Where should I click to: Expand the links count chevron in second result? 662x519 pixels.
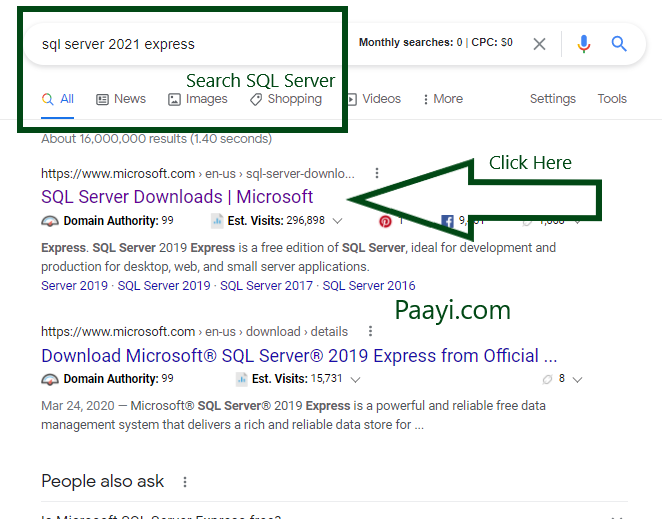coord(577,379)
